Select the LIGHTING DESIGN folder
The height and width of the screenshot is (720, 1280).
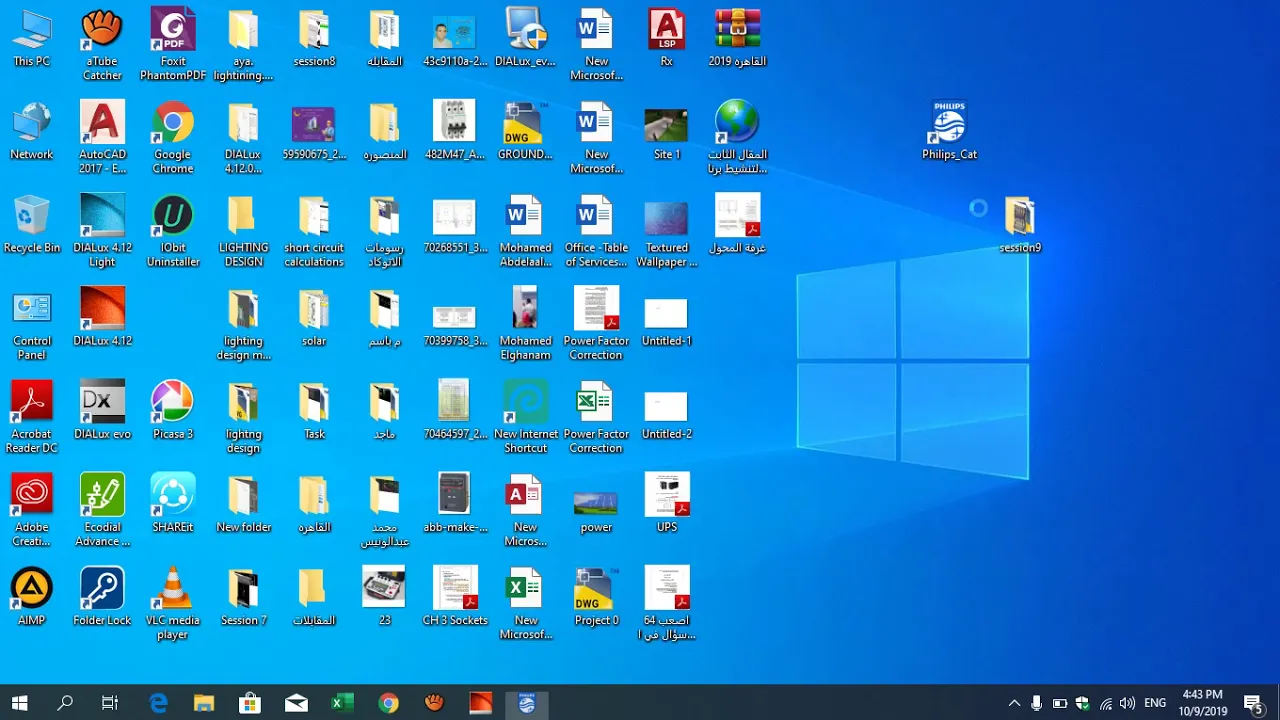tap(243, 231)
